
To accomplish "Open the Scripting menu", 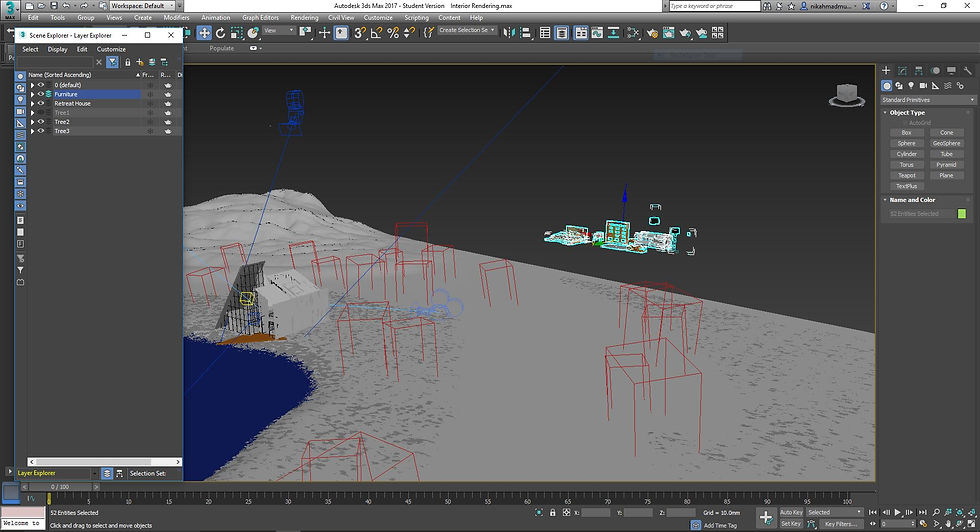I will [x=416, y=18].
